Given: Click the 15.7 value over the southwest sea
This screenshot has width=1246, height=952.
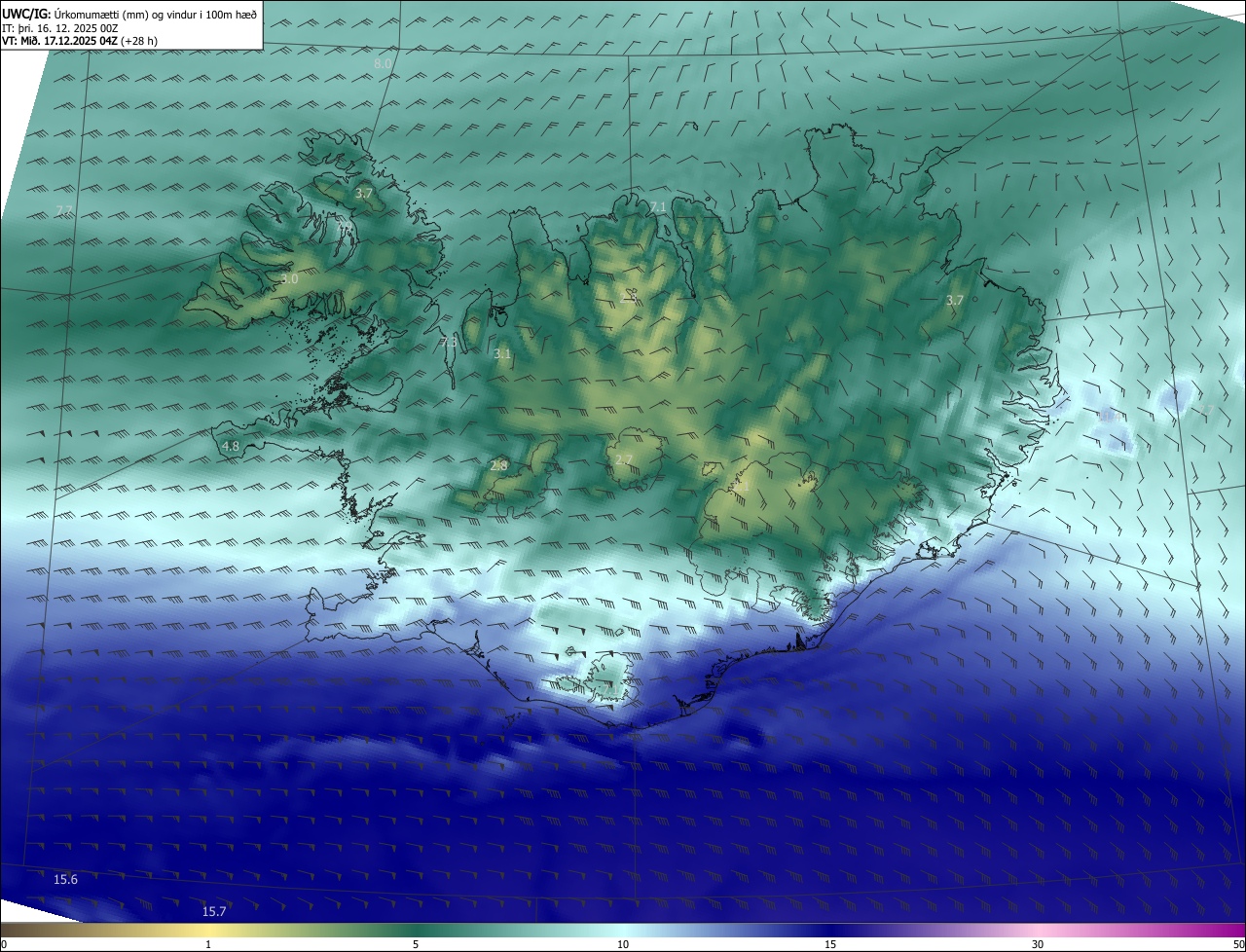Looking at the screenshot, I should (214, 911).
